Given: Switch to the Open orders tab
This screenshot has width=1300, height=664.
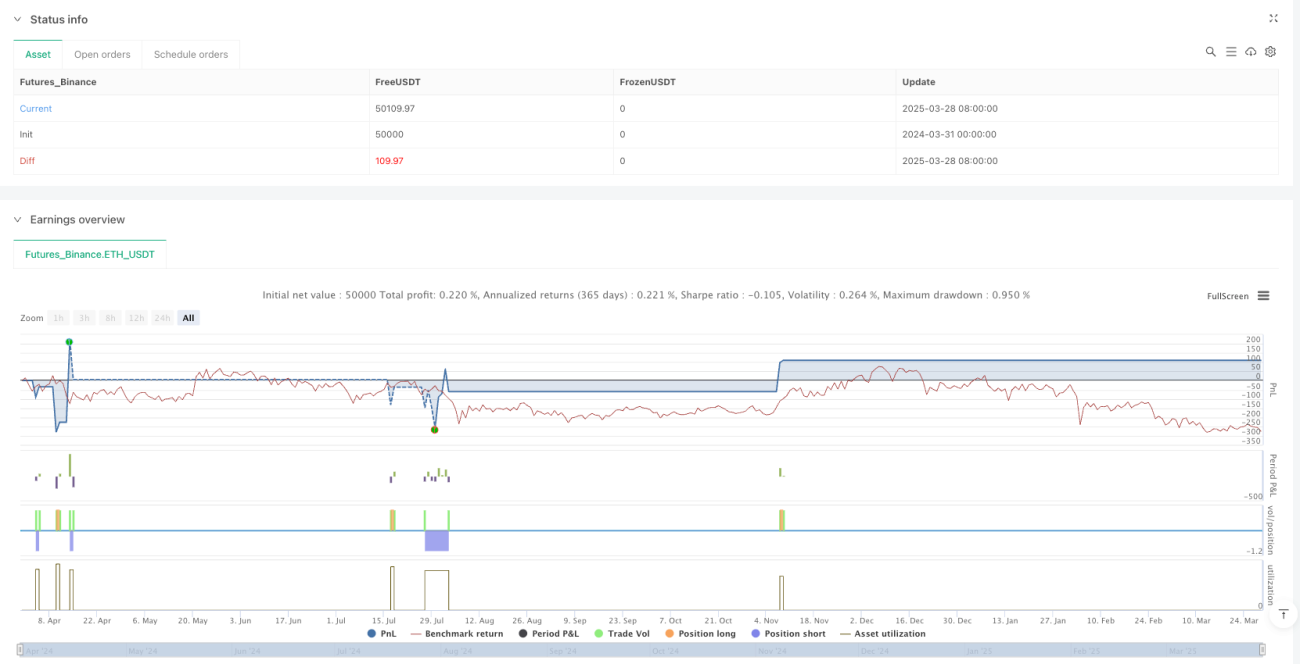Looking at the screenshot, I should (x=102, y=54).
